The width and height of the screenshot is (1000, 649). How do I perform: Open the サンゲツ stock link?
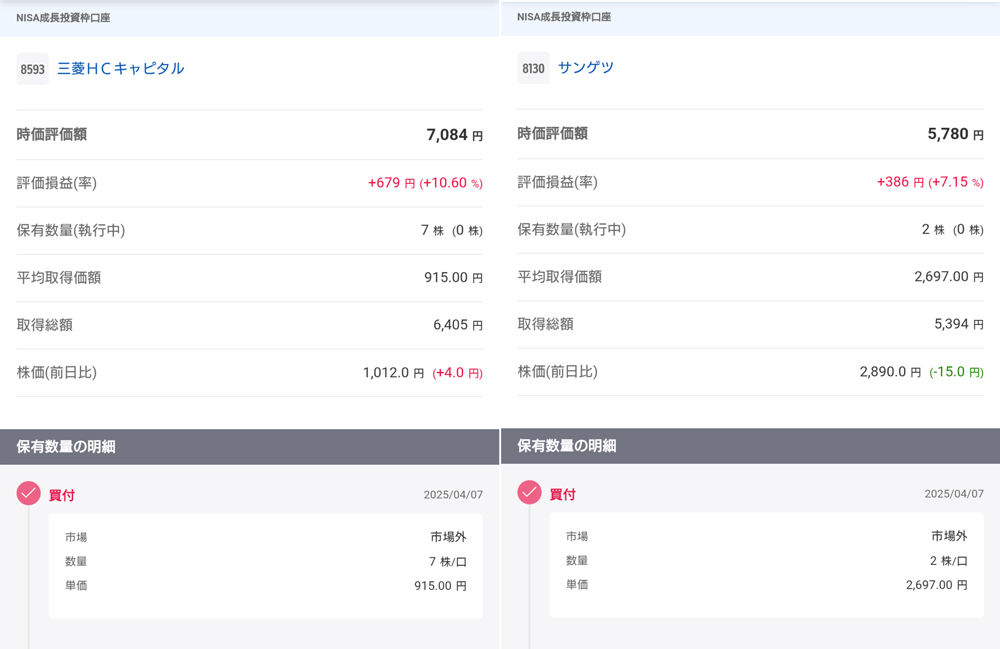585,68
